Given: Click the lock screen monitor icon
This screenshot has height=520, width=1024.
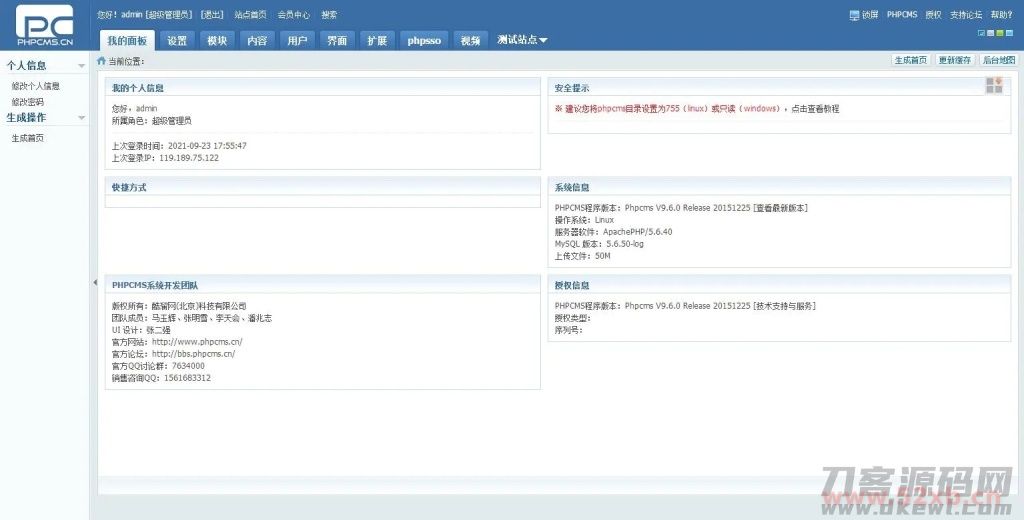Looking at the screenshot, I should pos(854,15).
